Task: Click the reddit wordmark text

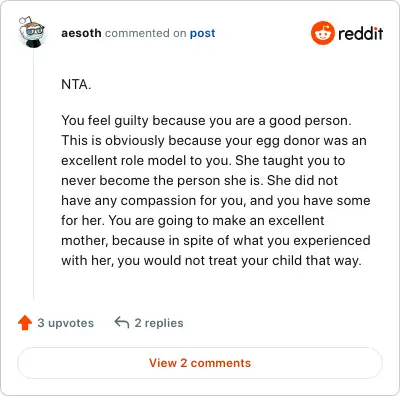Action: 360,33
